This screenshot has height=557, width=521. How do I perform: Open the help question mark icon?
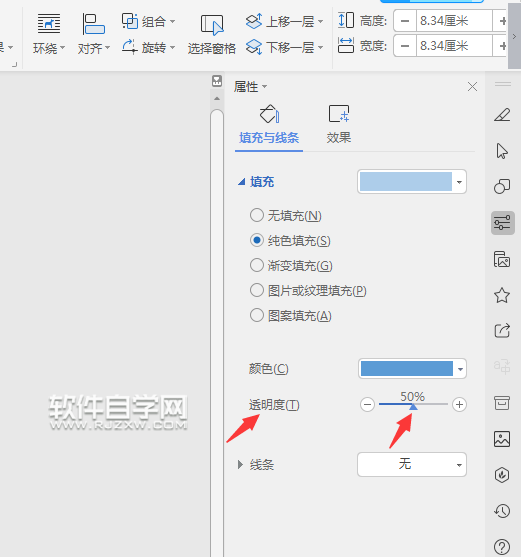tap(502, 547)
